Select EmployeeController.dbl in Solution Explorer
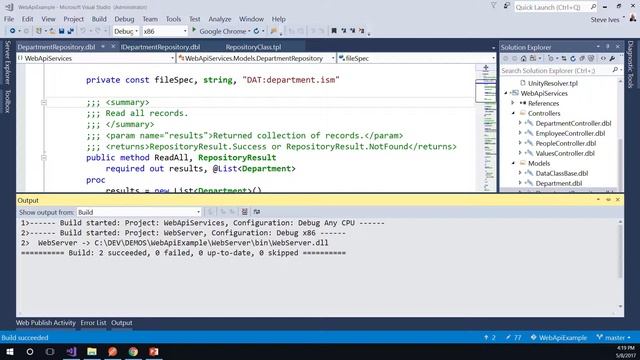This screenshot has height=360, width=640. (x=570, y=133)
